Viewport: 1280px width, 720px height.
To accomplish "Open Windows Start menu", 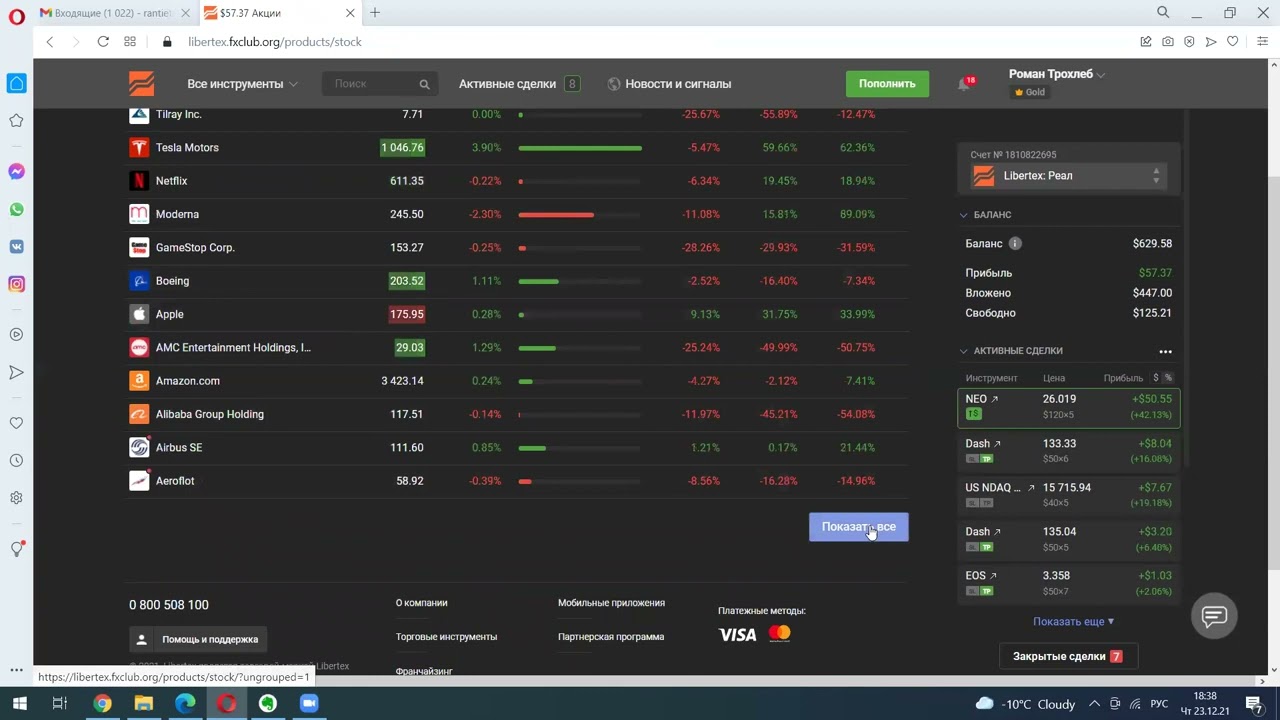I will tap(18, 704).
